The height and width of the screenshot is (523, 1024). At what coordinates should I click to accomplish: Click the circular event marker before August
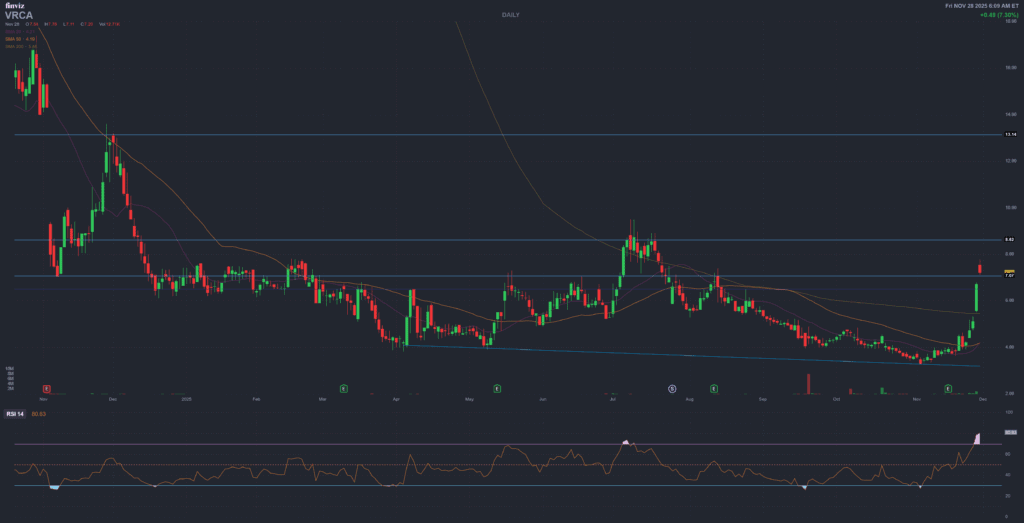click(672, 387)
